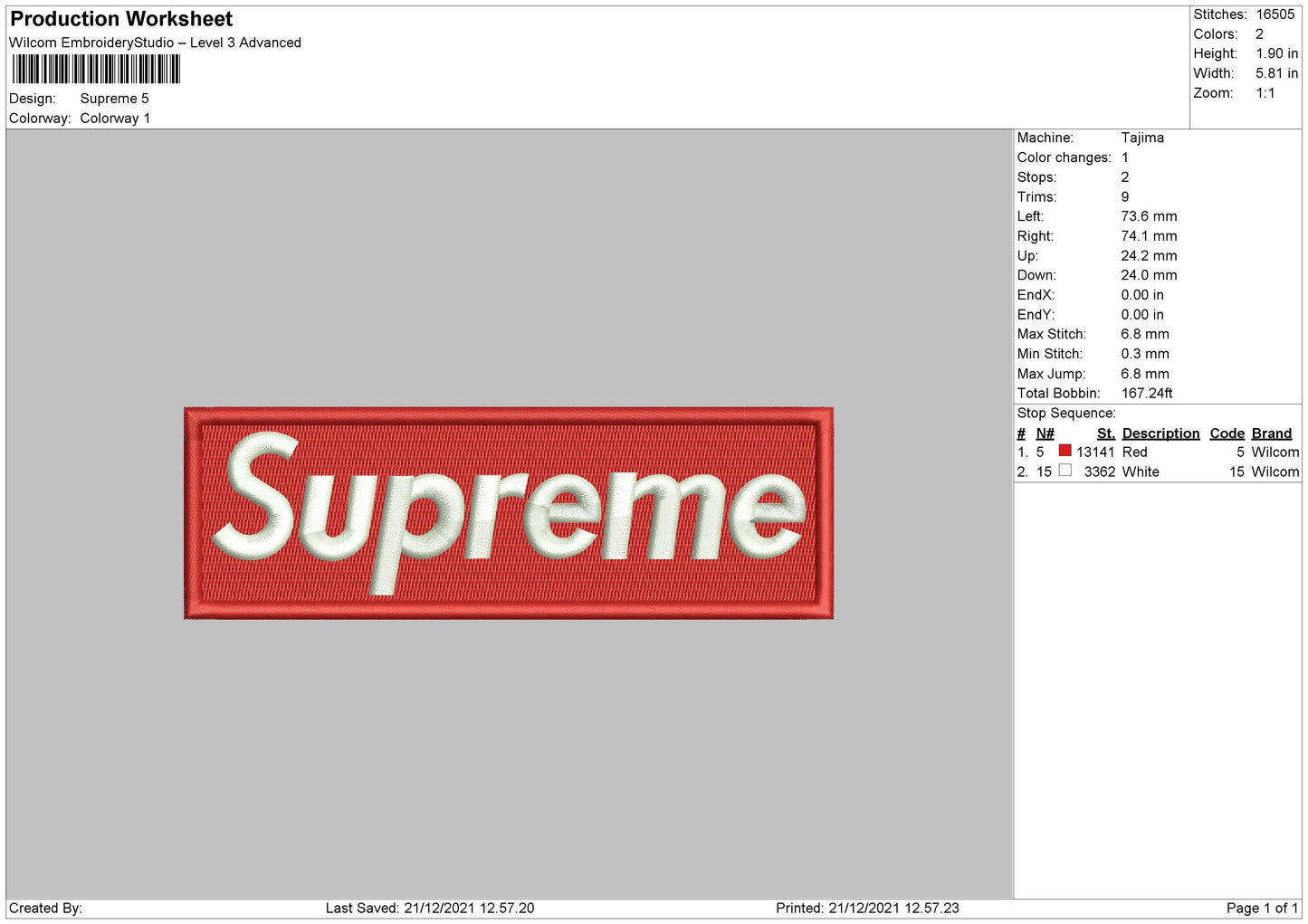Select the Colorway 1 value
Screen dimensions: 1308x924
pyautogui.click(x=115, y=119)
